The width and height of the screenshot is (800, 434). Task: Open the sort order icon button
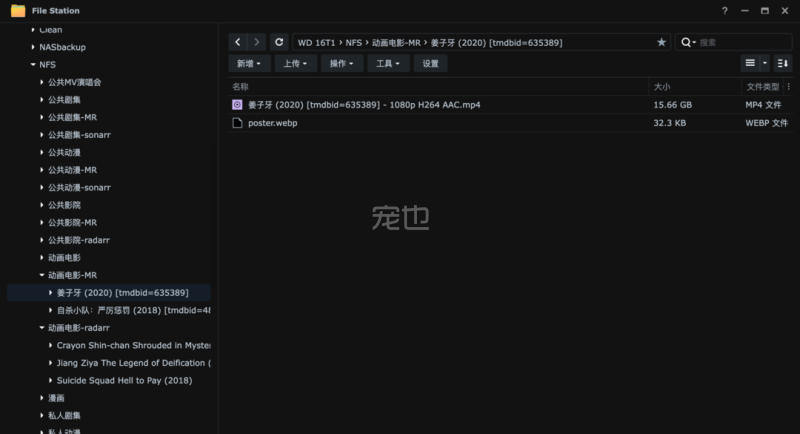click(x=782, y=63)
